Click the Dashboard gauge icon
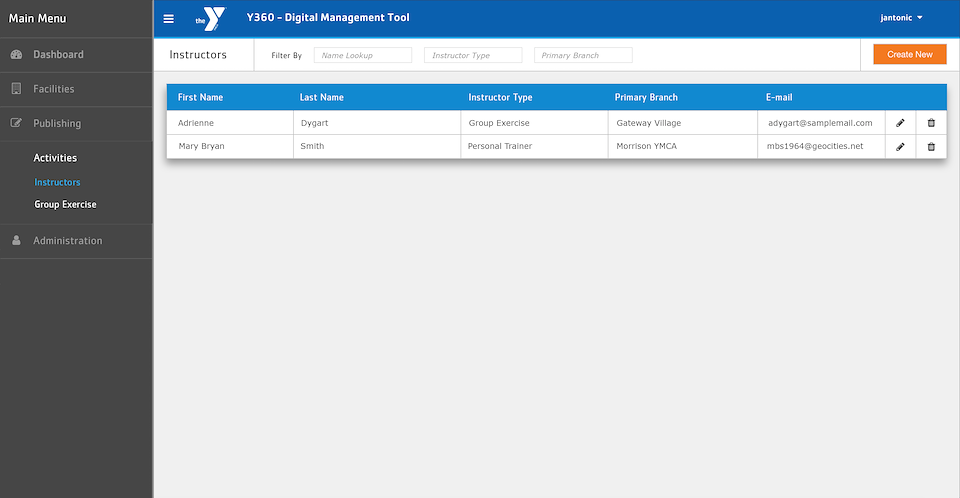The width and height of the screenshot is (960, 498). pos(17,55)
